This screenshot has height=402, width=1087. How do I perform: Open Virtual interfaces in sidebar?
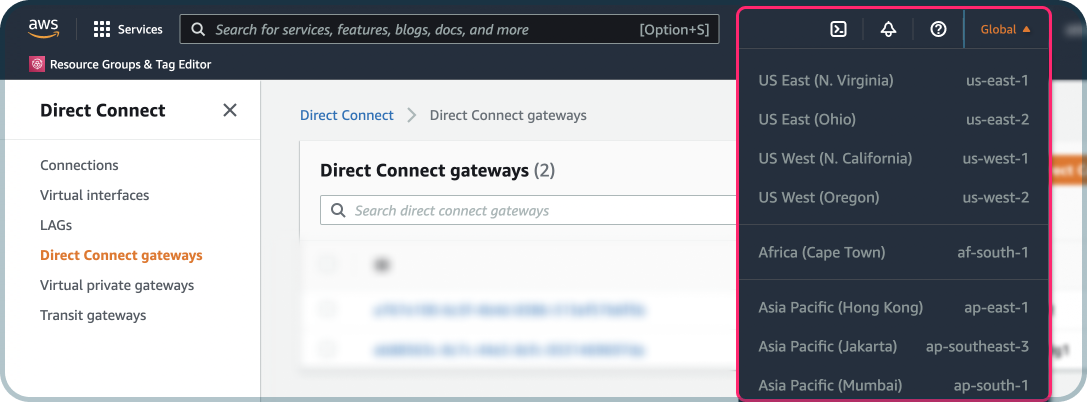pyautogui.click(x=94, y=195)
